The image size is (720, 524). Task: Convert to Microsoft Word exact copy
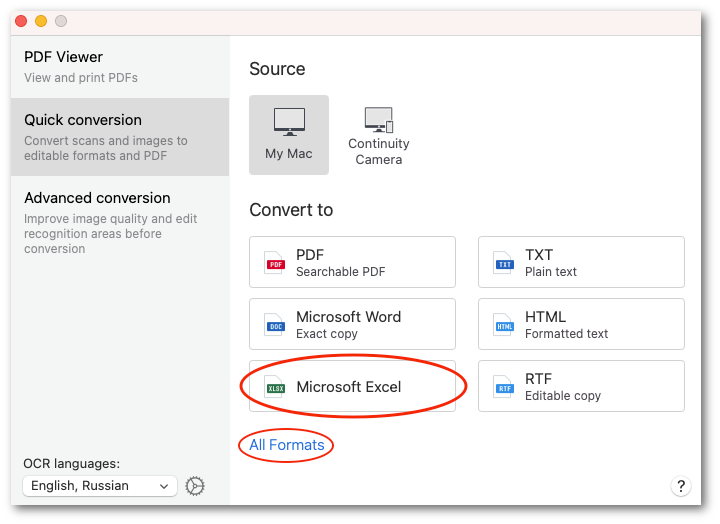pyautogui.click(x=352, y=324)
